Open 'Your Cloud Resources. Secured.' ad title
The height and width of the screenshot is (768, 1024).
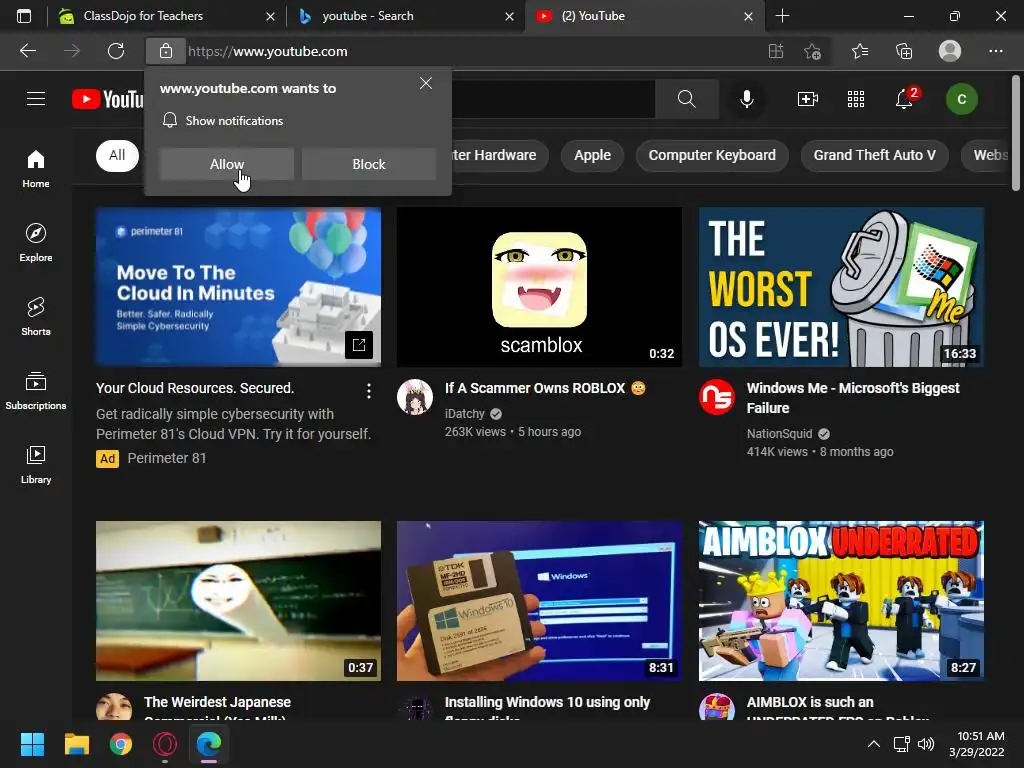click(x=195, y=388)
